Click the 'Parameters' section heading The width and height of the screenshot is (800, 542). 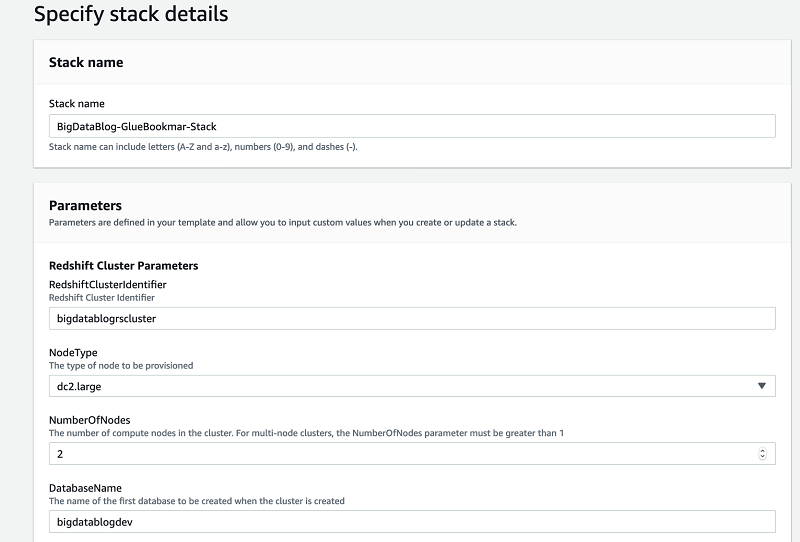(x=85, y=206)
